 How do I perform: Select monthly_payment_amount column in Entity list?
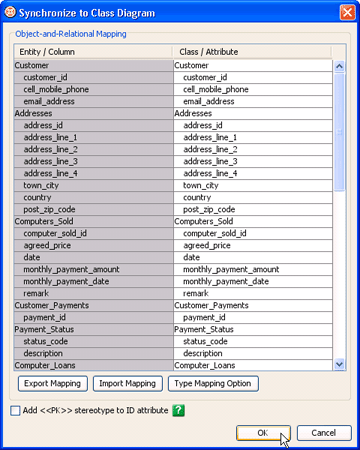pyautogui.click(x=94, y=269)
